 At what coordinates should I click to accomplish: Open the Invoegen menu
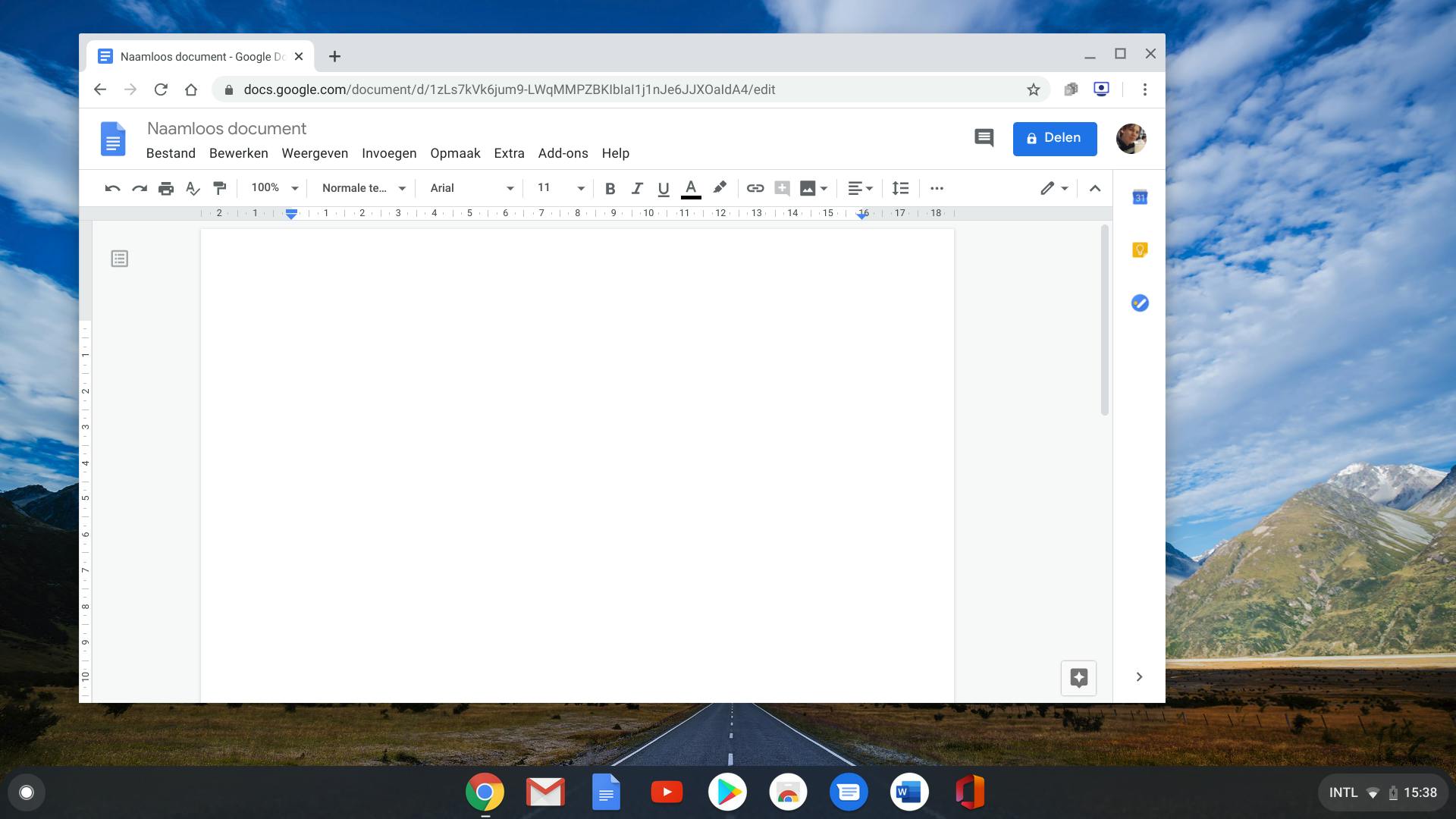(x=389, y=153)
